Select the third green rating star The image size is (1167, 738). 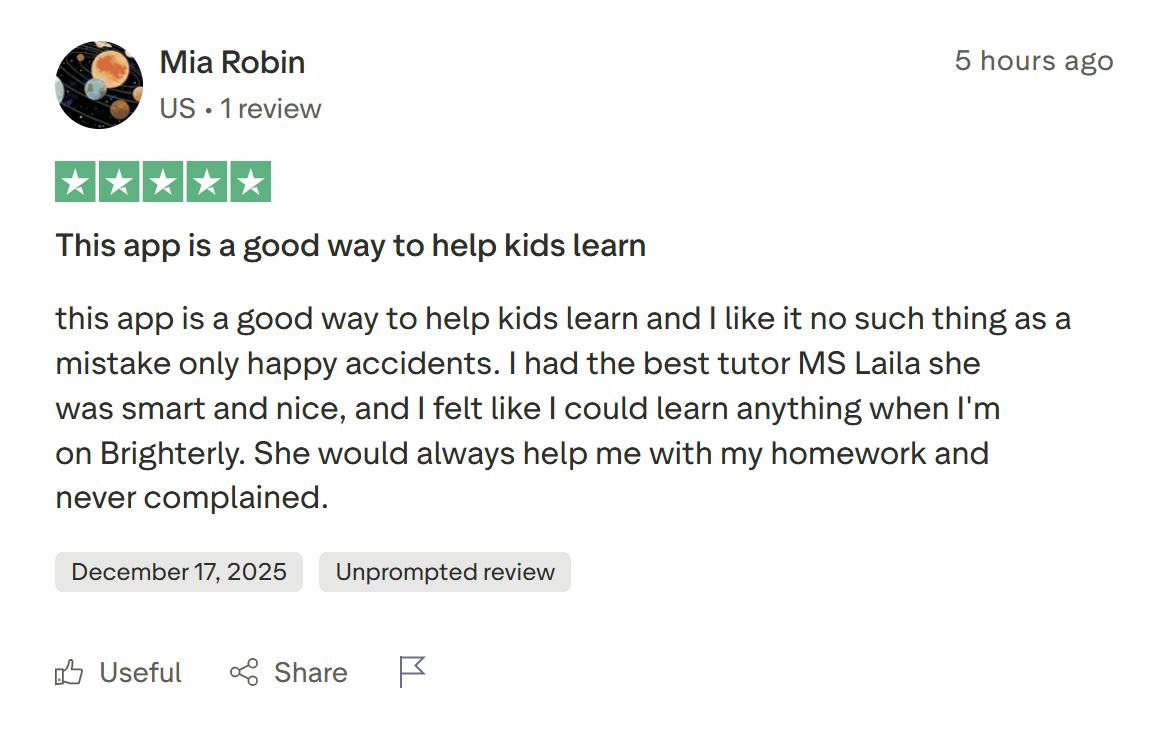coord(163,181)
